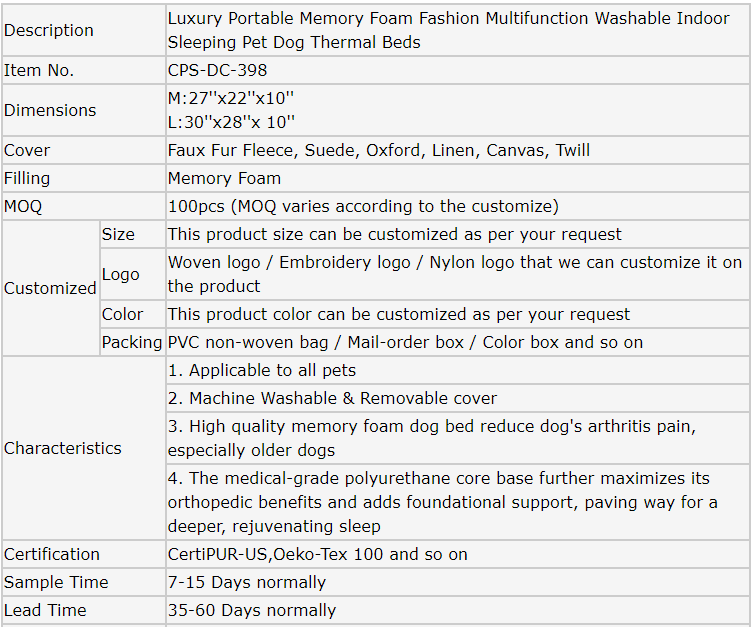Viewport: 755px width, 627px height.
Task: Select the Woven logo customization text
Action: [x=454, y=274]
